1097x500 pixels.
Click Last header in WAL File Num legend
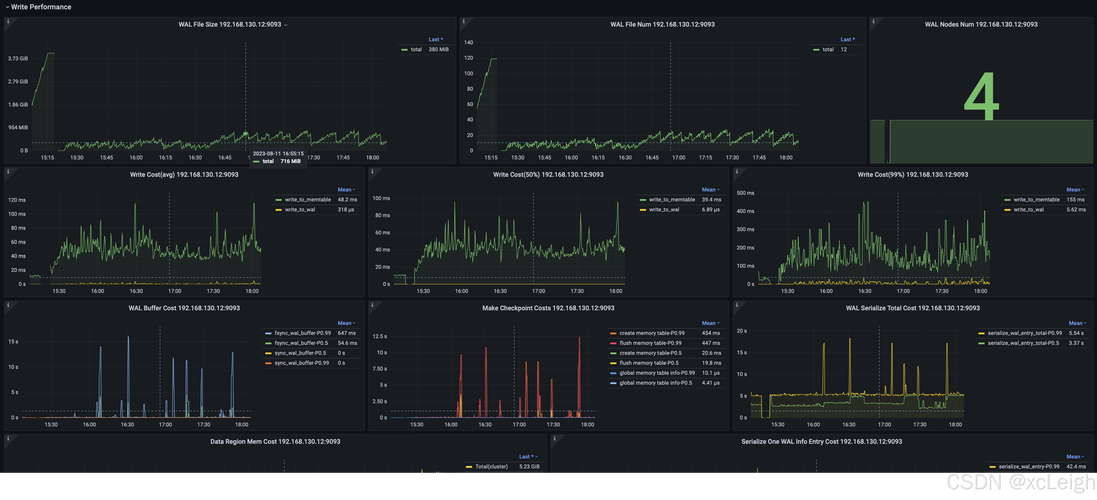[847, 40]
